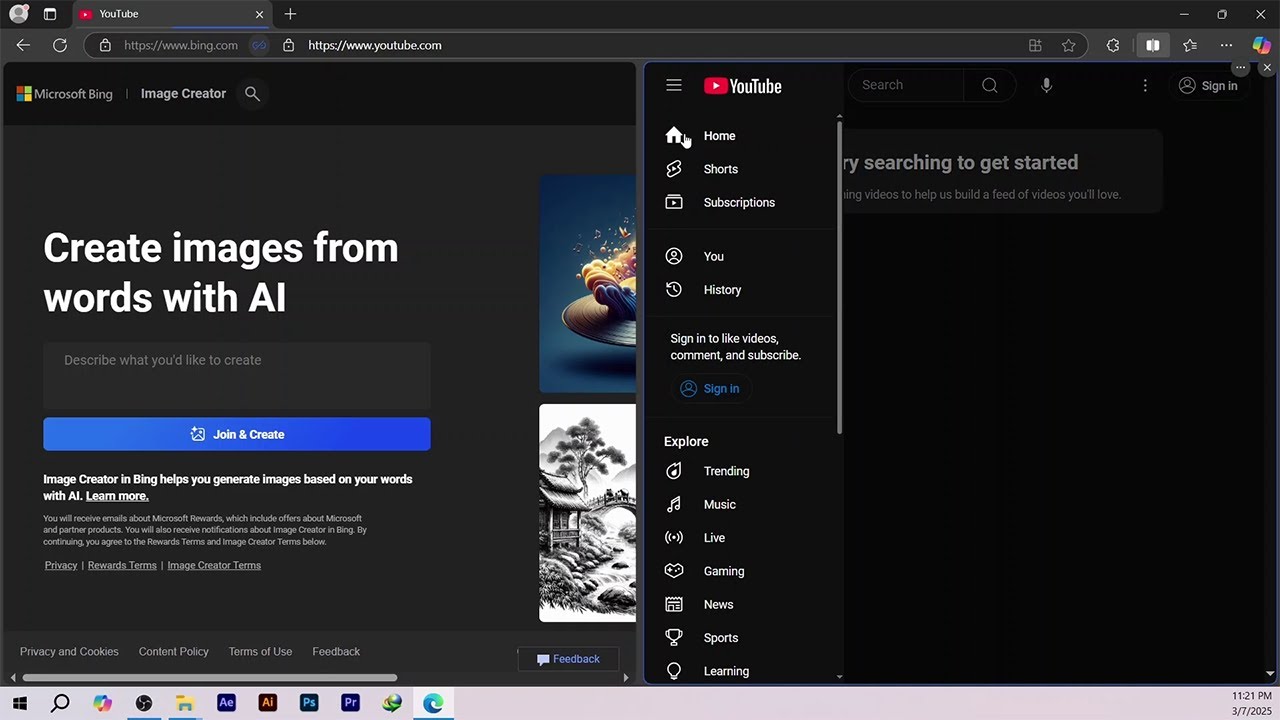Click the bing.com address in split view
Screen dimensions: 1280x720
[x=181, y=45]
